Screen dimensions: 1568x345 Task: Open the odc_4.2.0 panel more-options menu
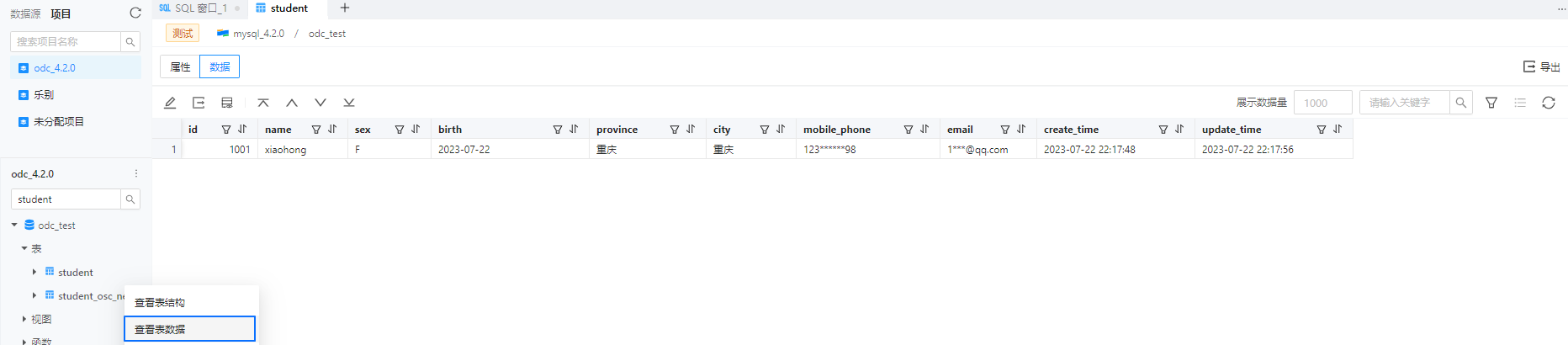(x=136, y=173)
